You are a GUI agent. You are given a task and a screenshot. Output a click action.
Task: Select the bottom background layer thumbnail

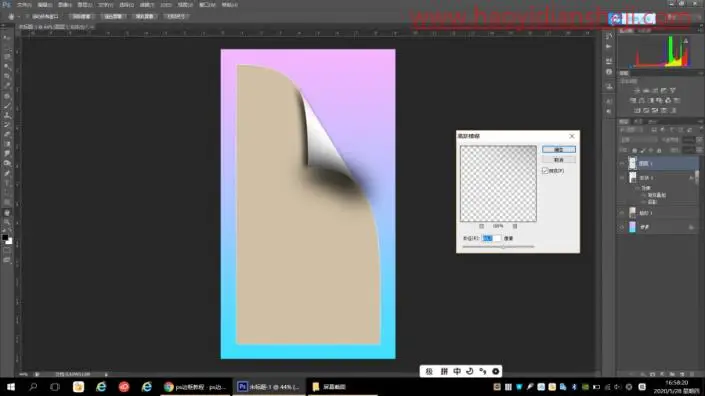(x=632, y=227)
